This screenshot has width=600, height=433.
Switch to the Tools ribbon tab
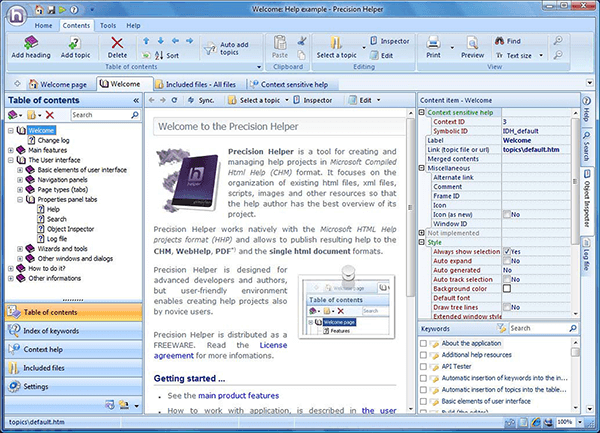pyautogui.click(x=107, y=23)
